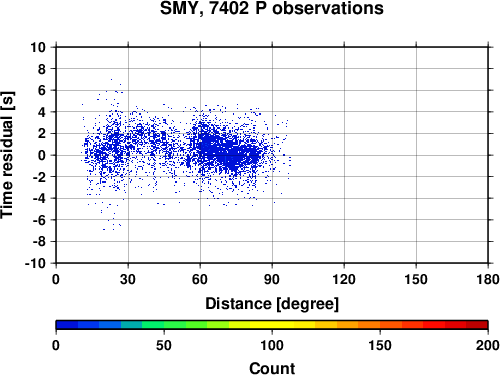The width and height of the screenshot is (500, 375).
Task: Pick the dark red colorbar segment at 200
Action: (477, 325)
